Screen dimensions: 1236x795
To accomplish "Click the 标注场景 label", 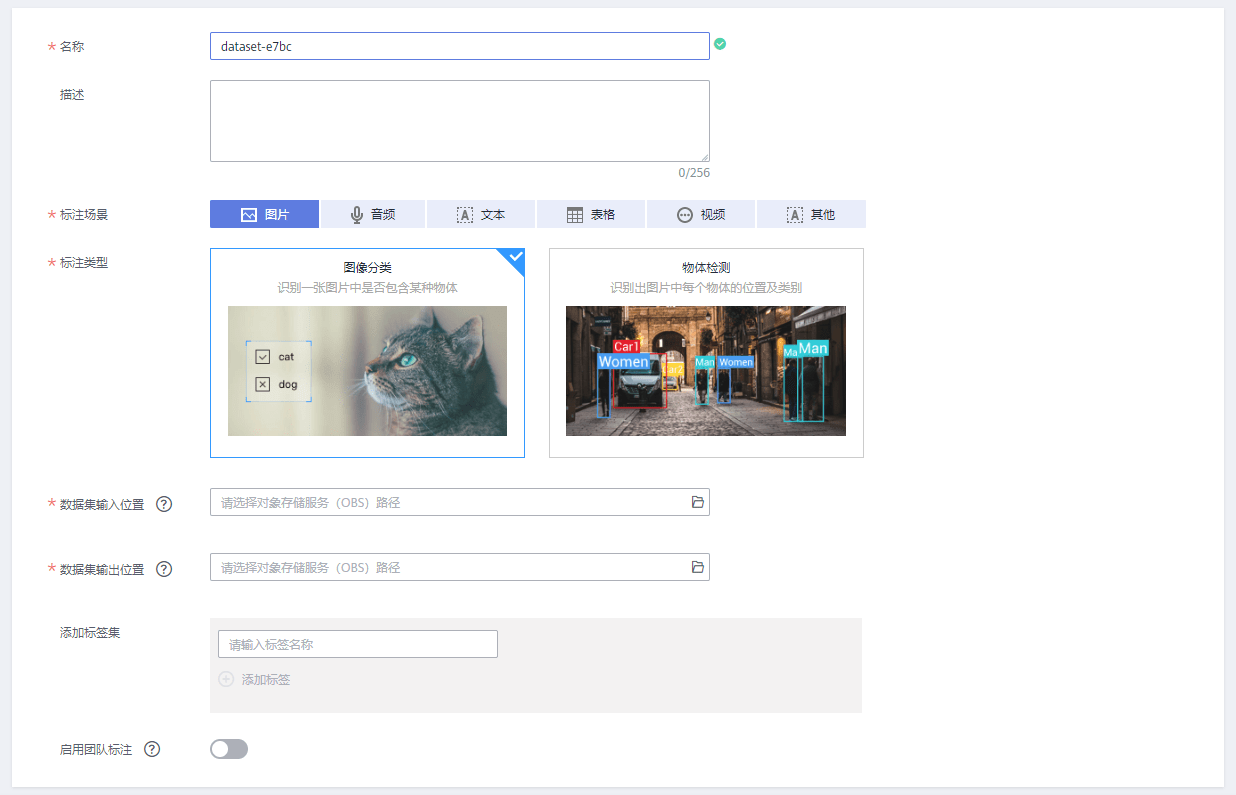I will 84,215.
